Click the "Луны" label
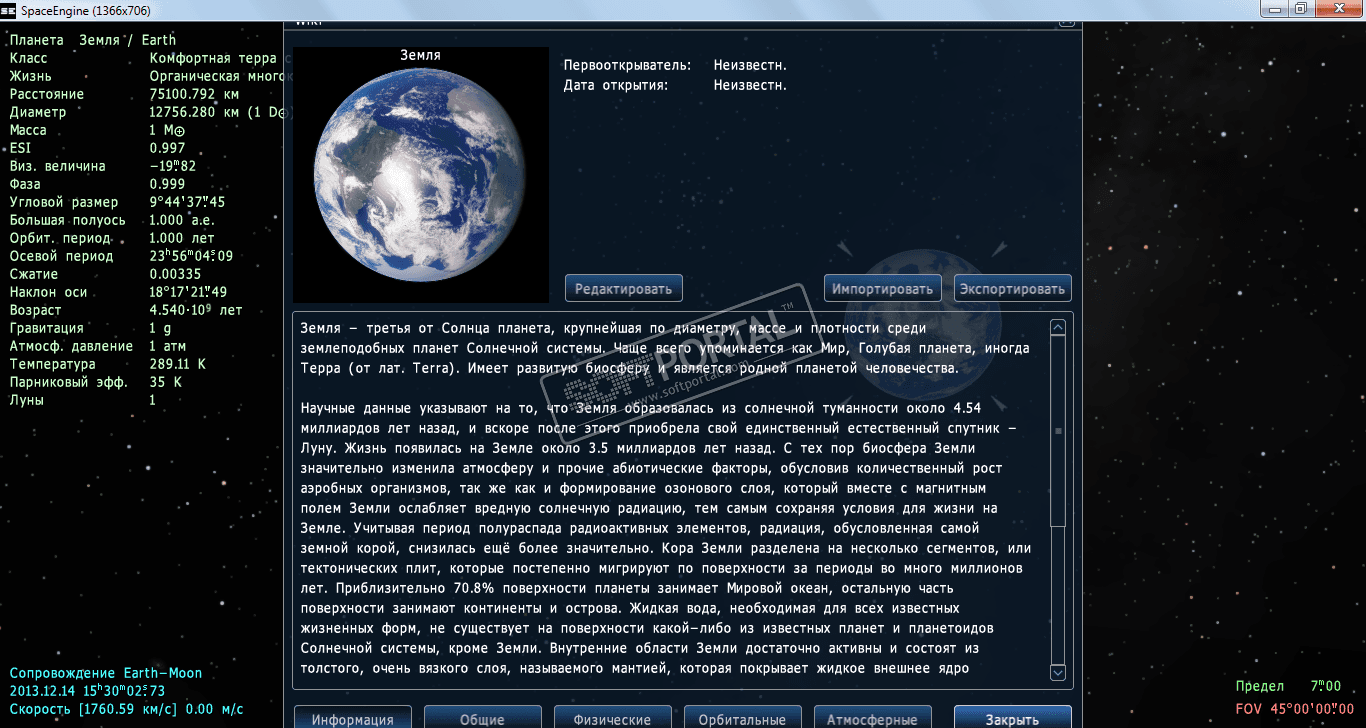This screenshot has height=728, width=1366. tap(27, 400)
